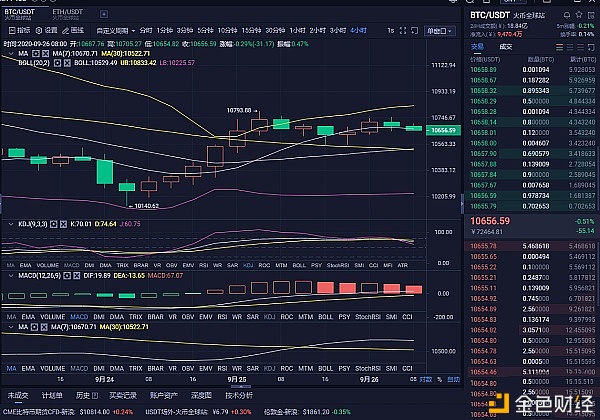Select the BTC/USDT chart tab
Screen dimensions: 600x420
coord(19,14)
